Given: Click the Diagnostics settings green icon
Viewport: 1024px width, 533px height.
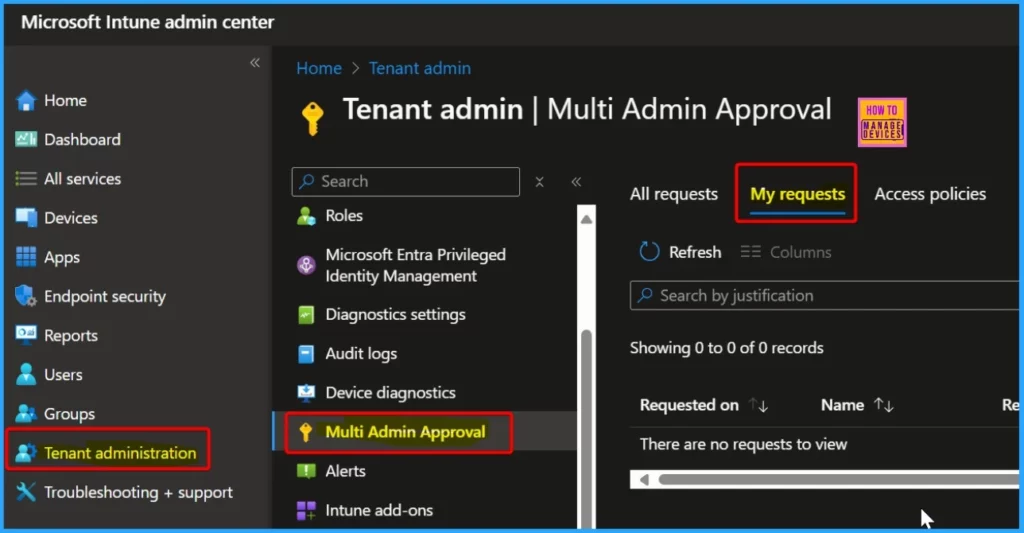Looking at the screenshot, I should [x=306, y=315].
